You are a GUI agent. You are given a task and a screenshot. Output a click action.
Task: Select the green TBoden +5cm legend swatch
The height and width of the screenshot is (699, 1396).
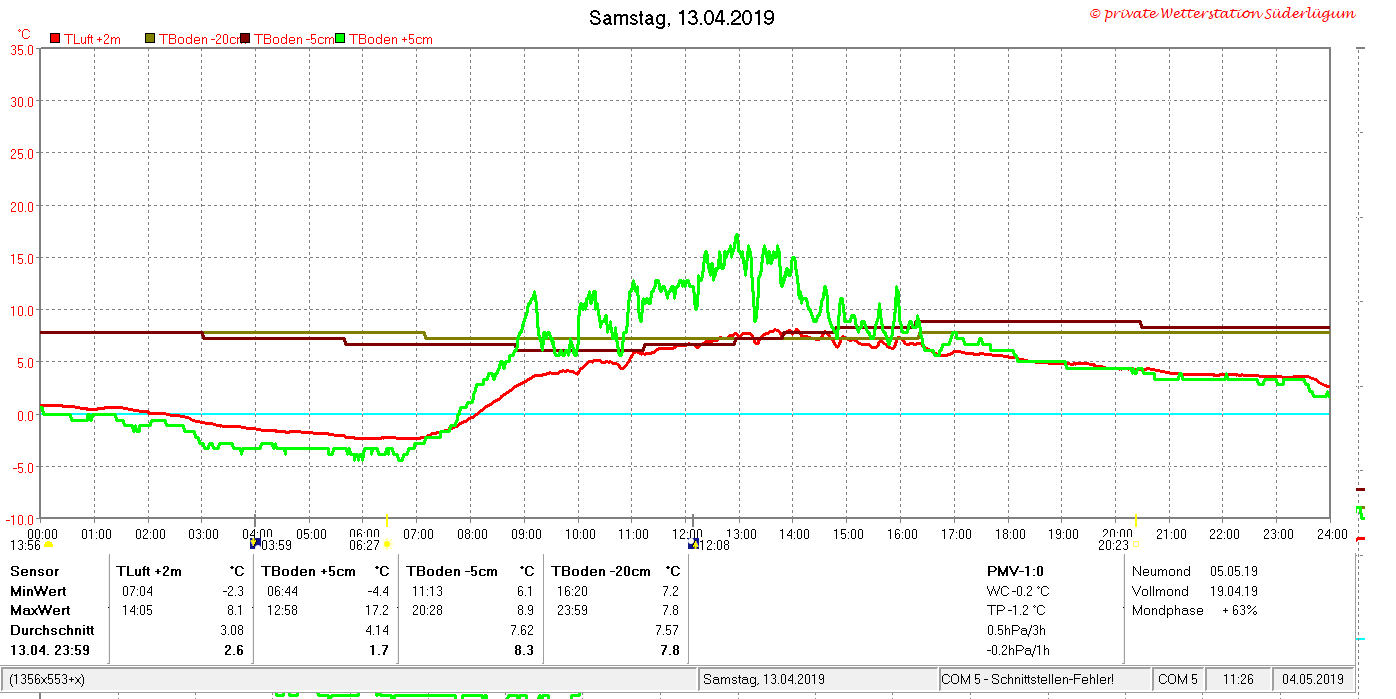(340, 39)
